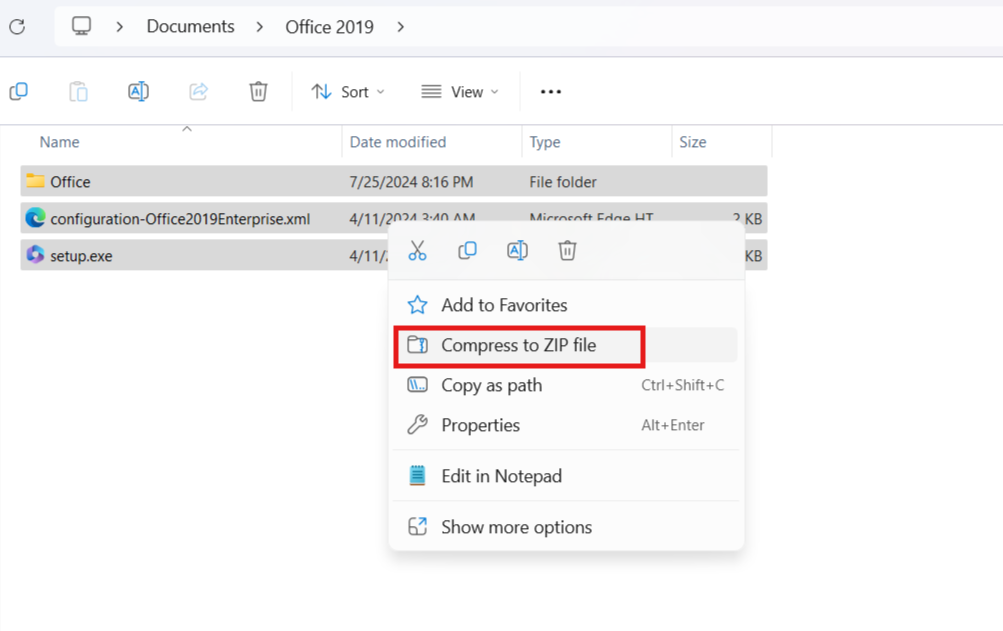Click the Delete trash icon in the toolbar
Screen dimensions: 1003x631
coord(258,92)
